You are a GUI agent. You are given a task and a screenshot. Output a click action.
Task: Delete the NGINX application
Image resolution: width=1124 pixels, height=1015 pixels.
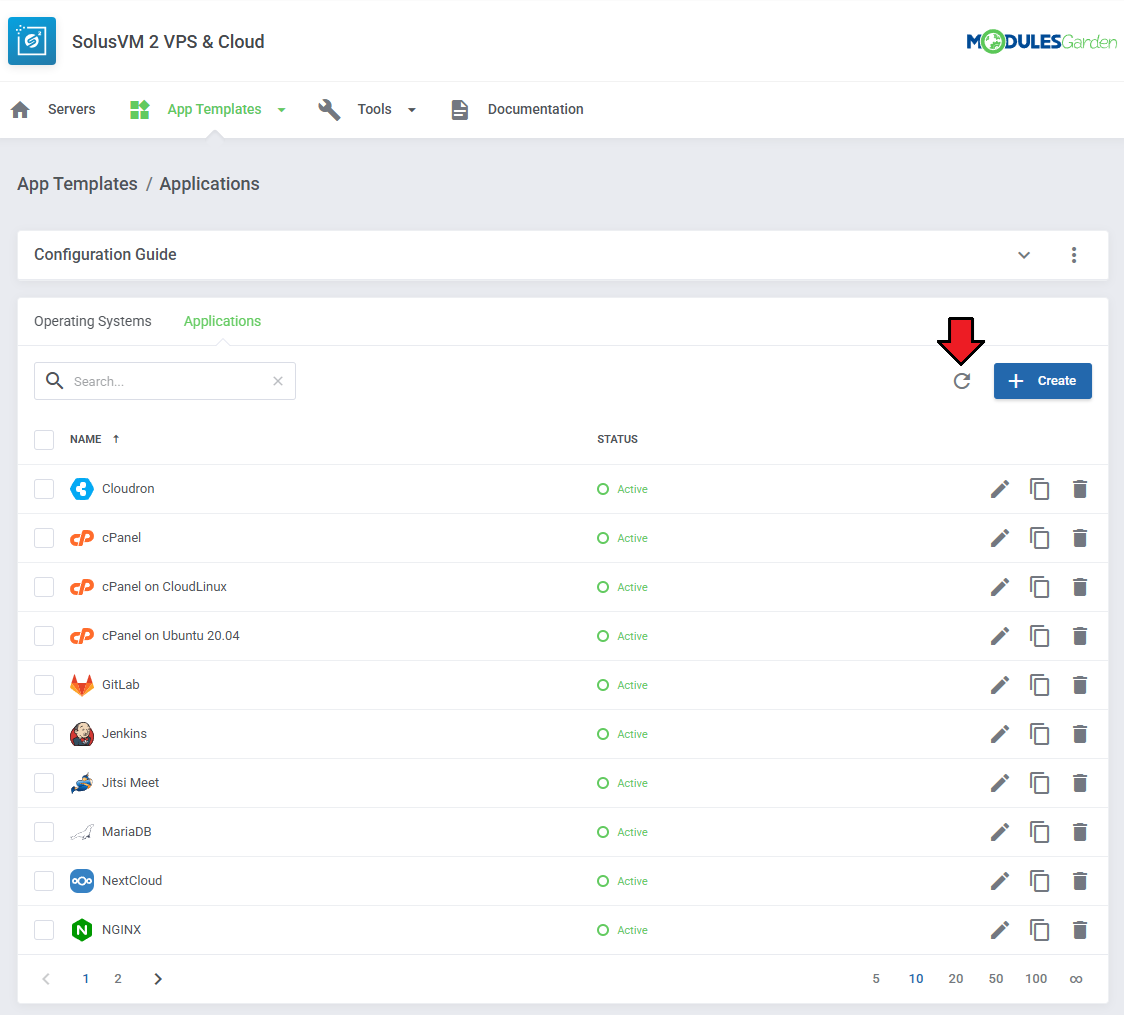[x=1080, y=930]
